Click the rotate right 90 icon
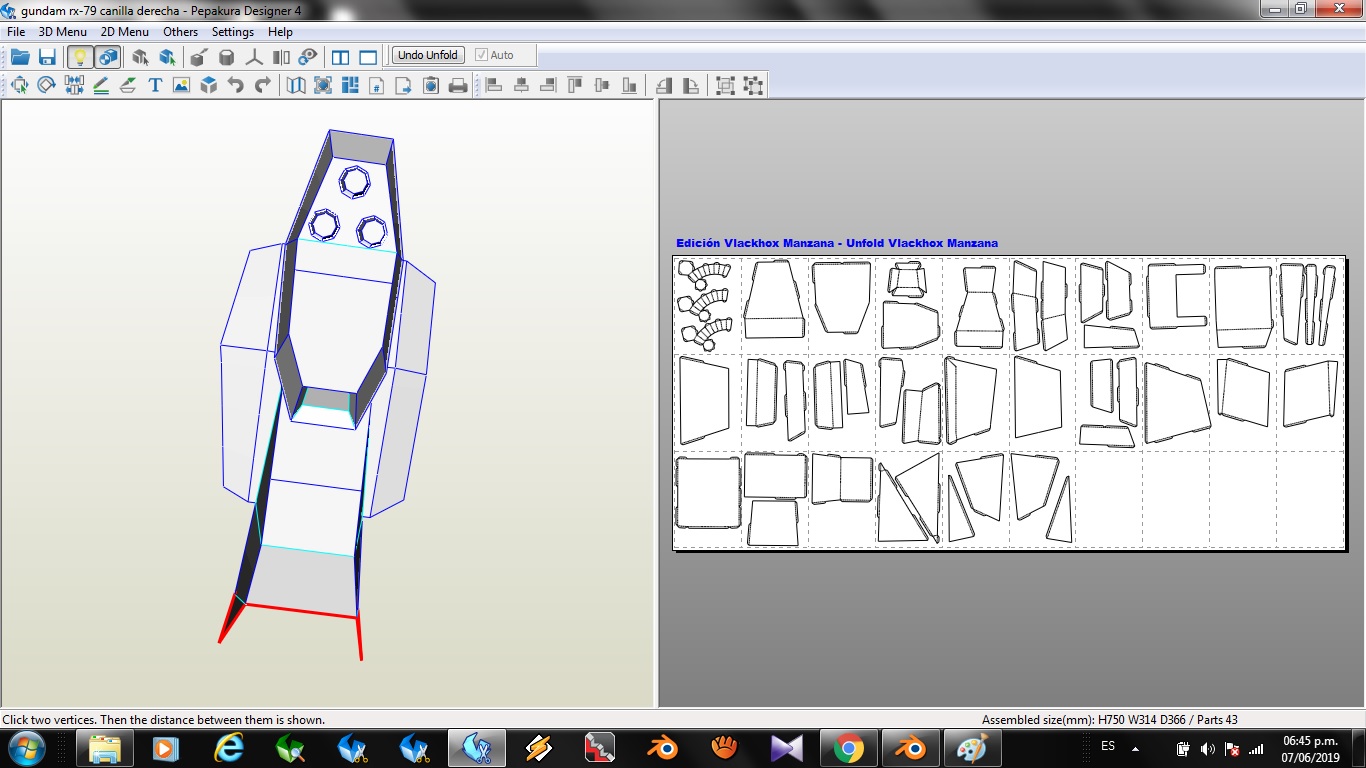This screenshot has width=1366, height=768. coord(691,85)
